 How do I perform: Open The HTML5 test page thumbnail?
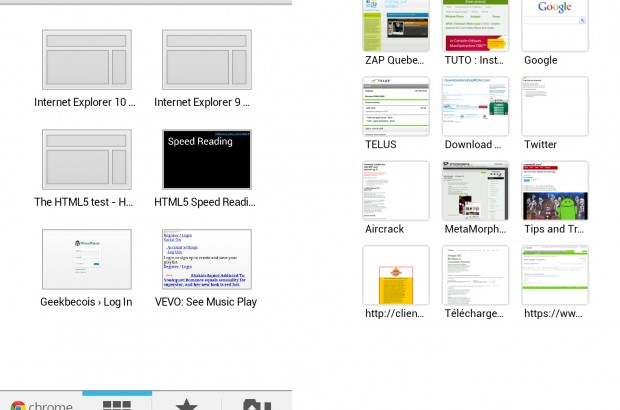click(x=86, y=160)
